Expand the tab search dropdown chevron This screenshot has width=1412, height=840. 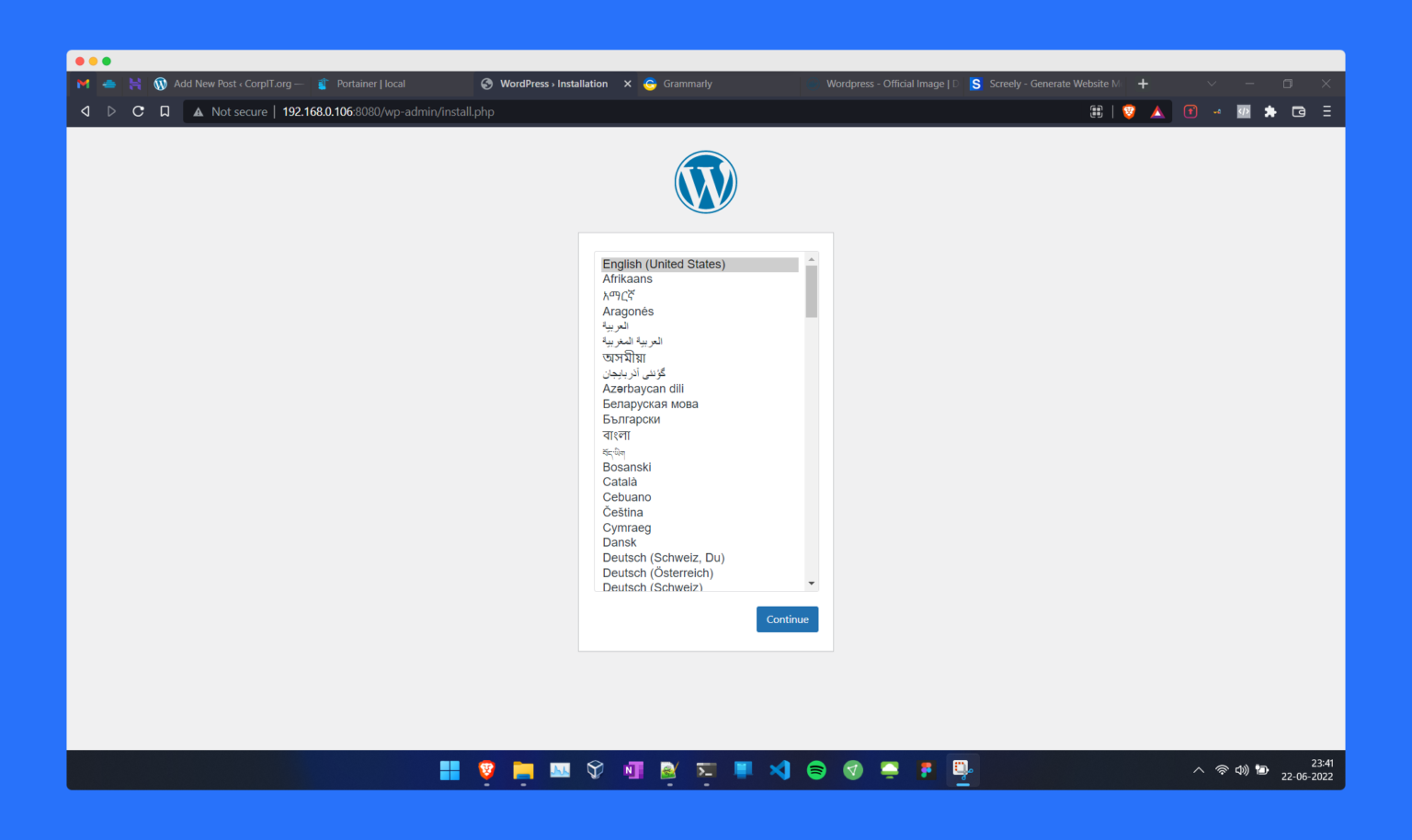coord(1212,84)
